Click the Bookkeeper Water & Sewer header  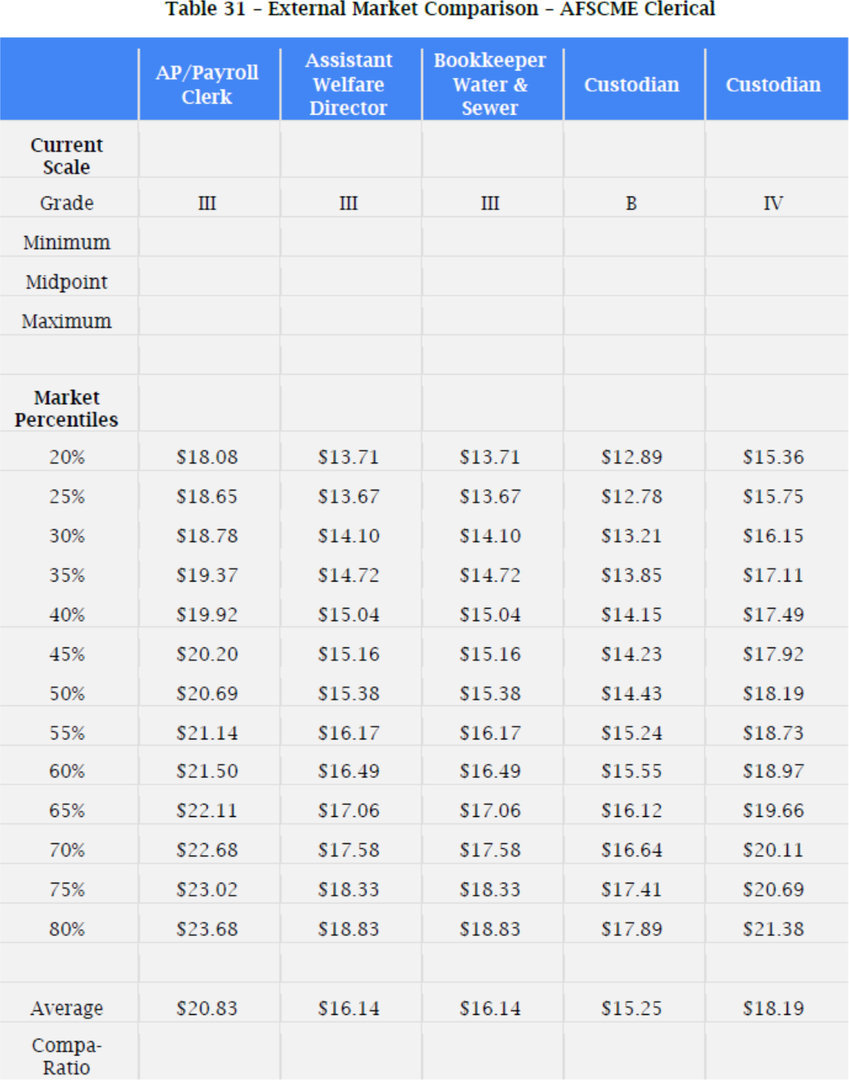(490, 85)
